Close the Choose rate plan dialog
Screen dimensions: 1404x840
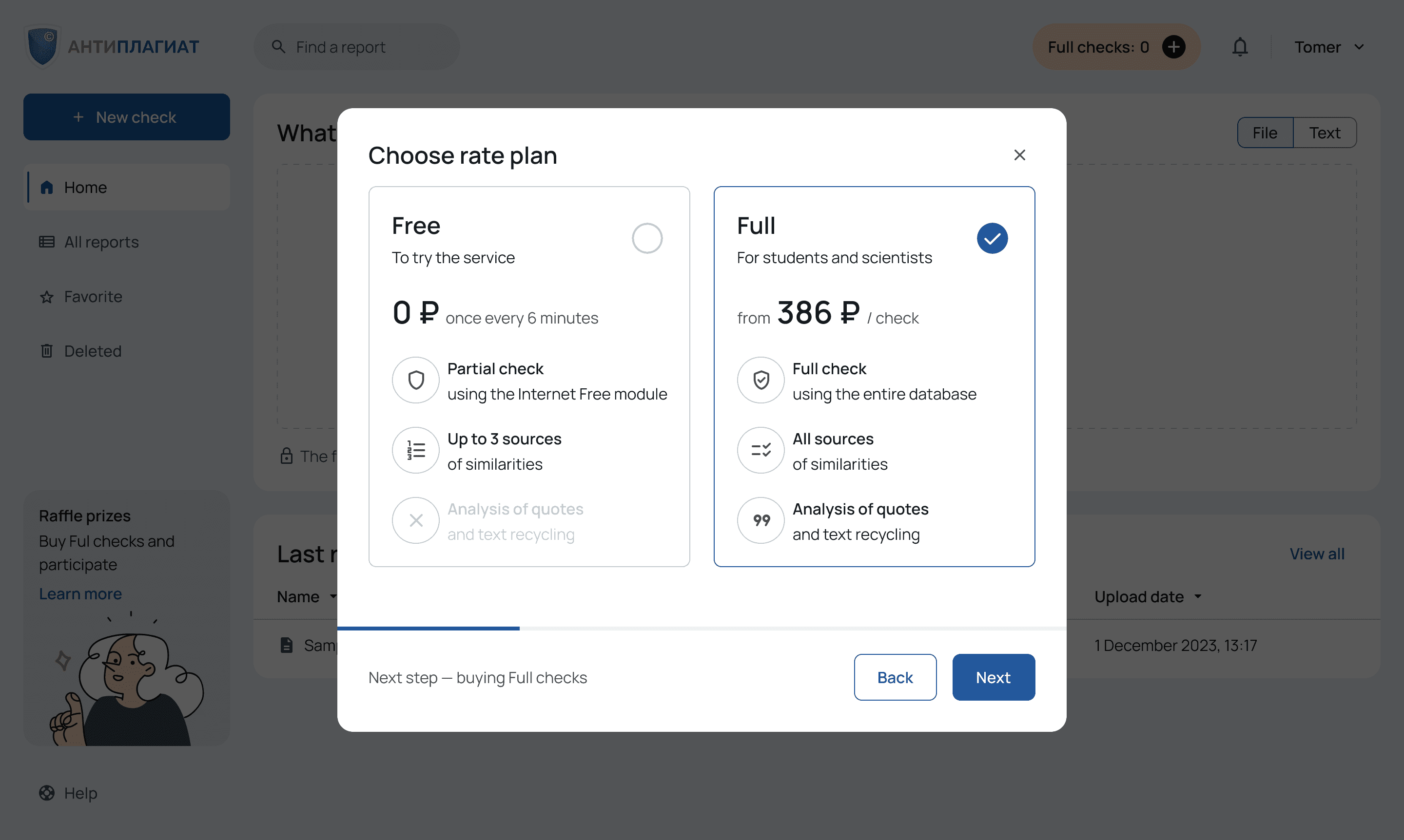1019,155
